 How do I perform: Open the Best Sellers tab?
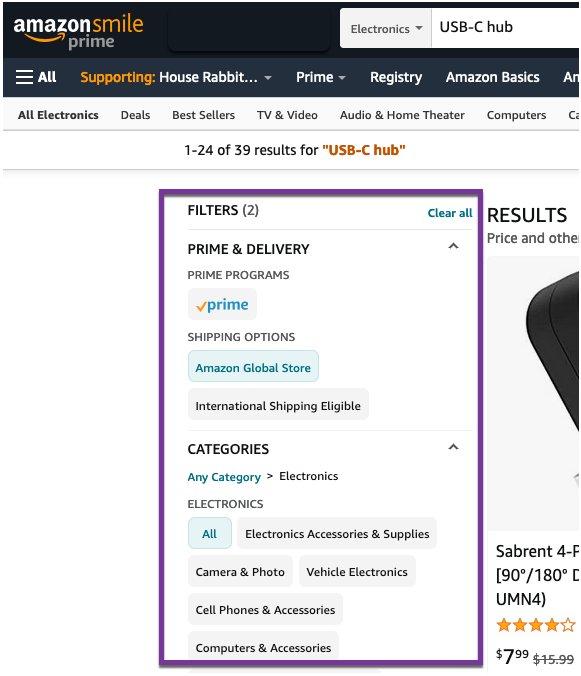pos(203,115)
